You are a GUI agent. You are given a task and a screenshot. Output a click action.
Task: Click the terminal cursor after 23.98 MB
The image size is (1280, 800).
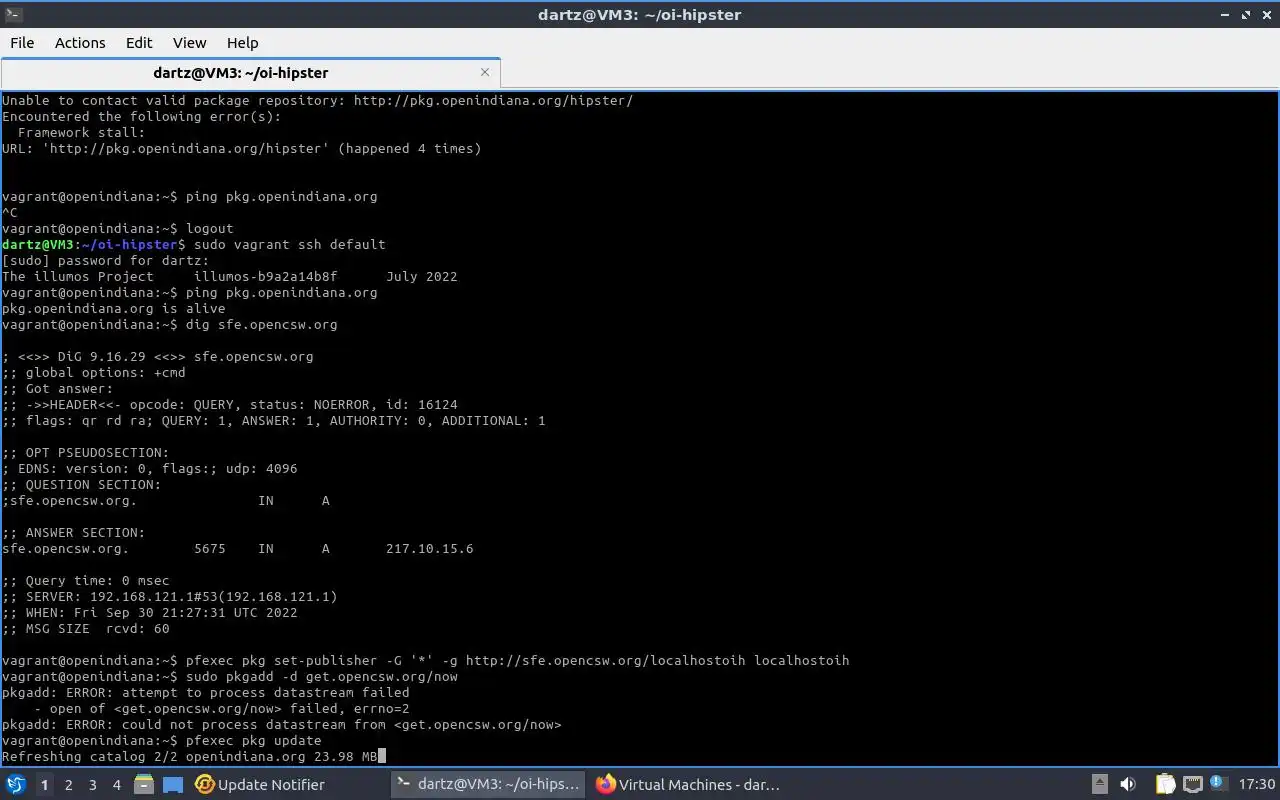[382, 757]
